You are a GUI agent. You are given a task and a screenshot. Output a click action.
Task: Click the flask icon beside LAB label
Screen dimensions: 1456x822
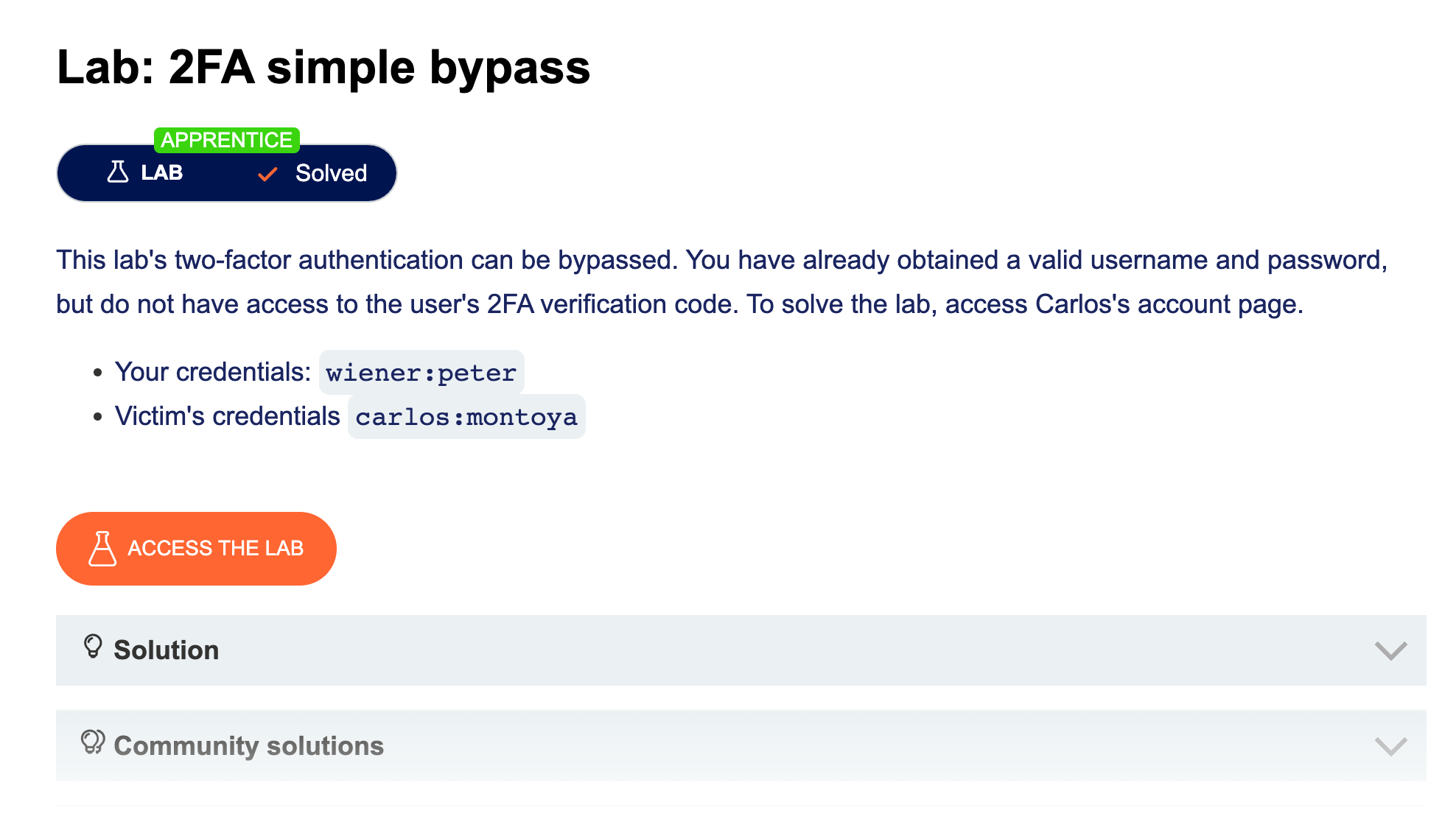118,172
